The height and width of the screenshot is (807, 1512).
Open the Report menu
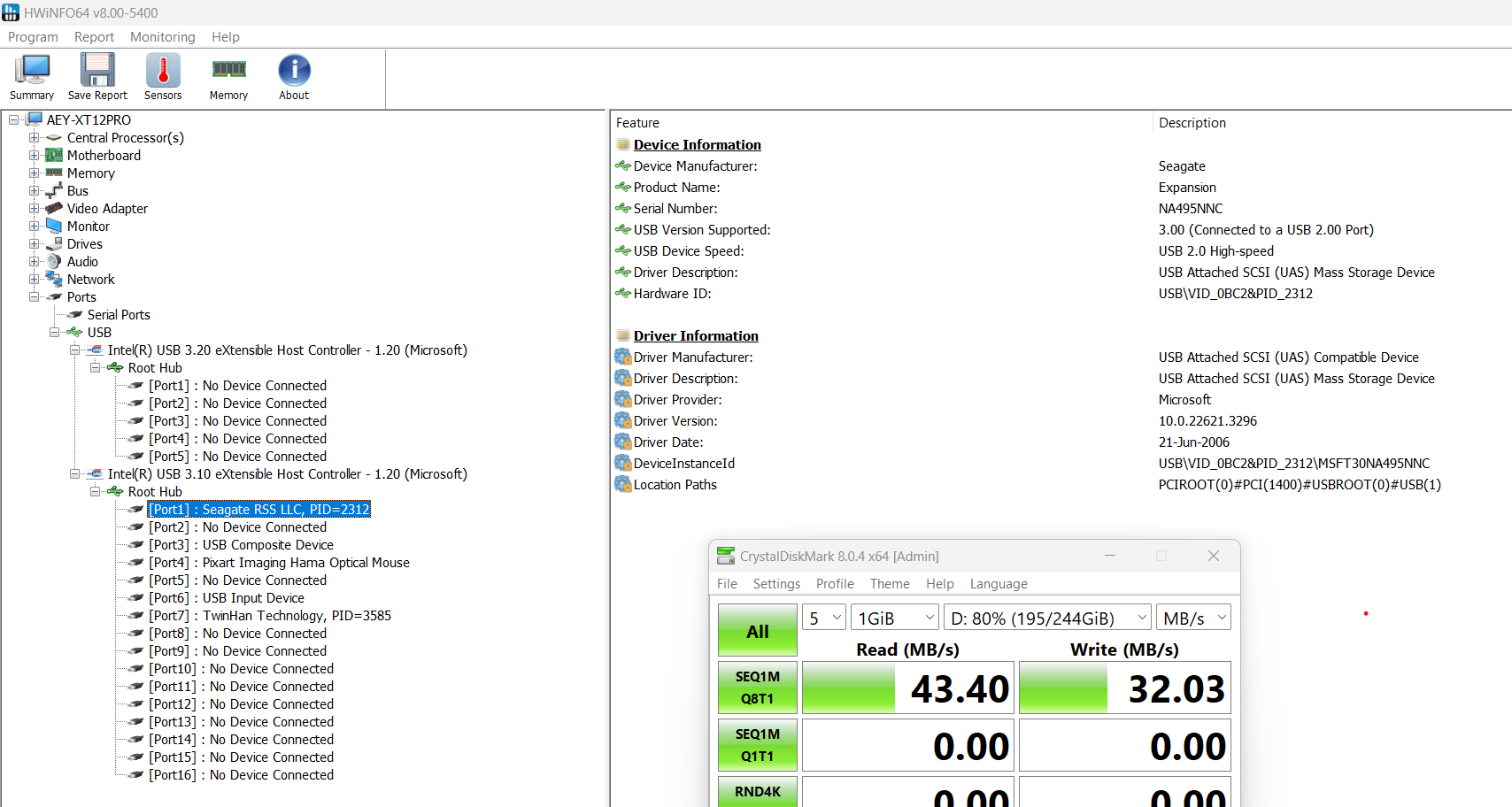pyautogui.click(x=94, y=37)
